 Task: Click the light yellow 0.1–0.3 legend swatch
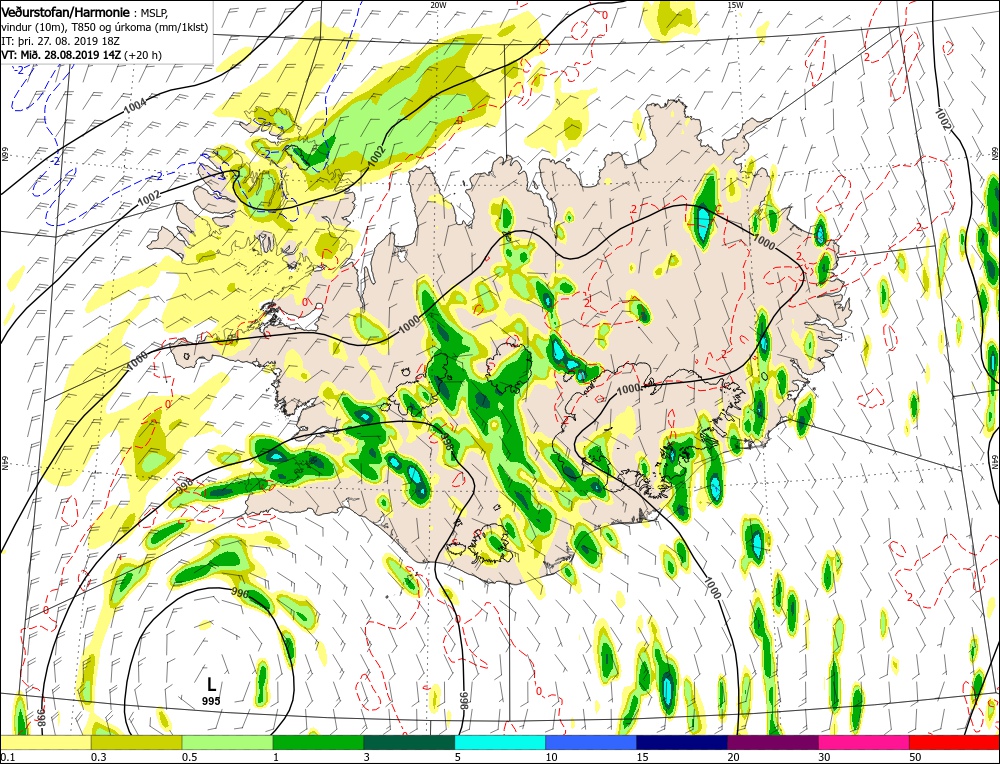[x=46, y=742]
